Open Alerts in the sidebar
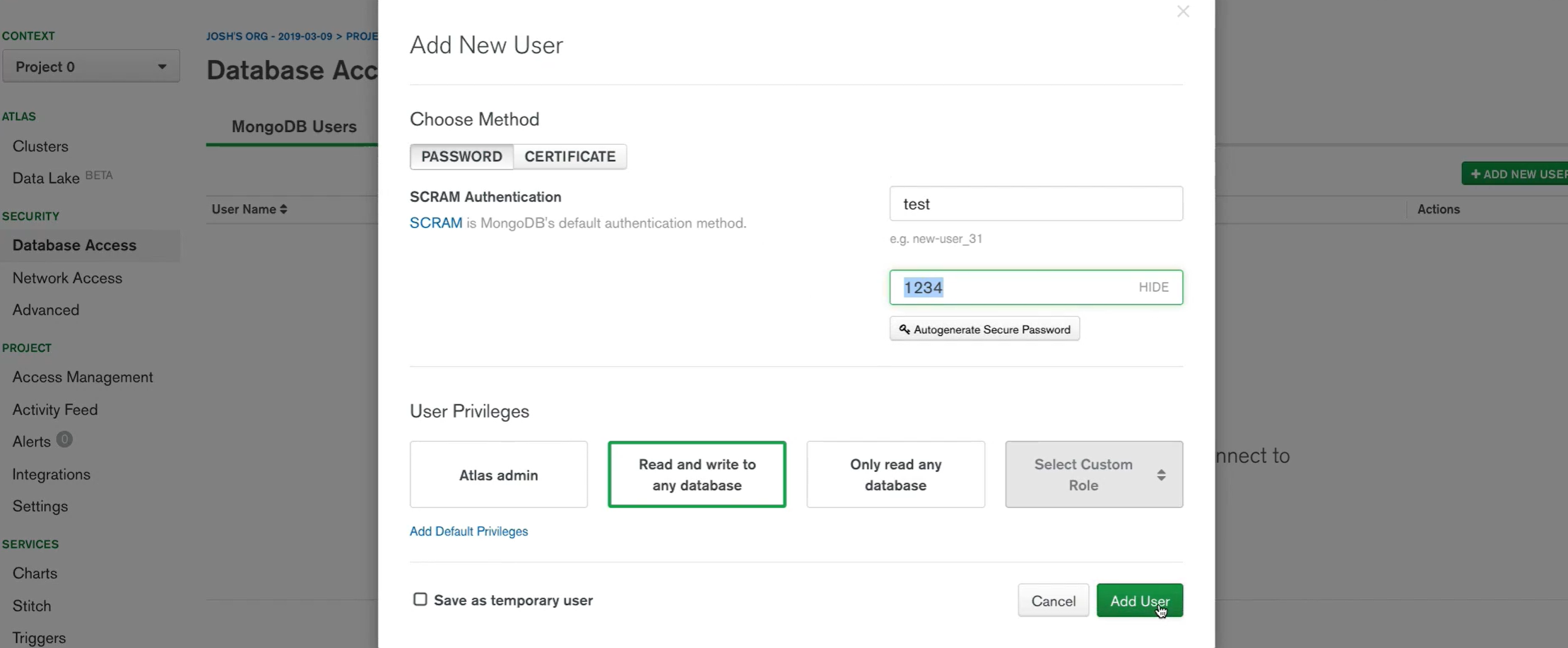 31,442
